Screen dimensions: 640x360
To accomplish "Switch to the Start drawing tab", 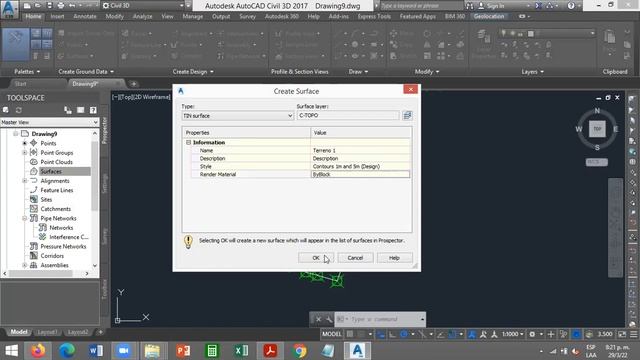I will point(20,84).
